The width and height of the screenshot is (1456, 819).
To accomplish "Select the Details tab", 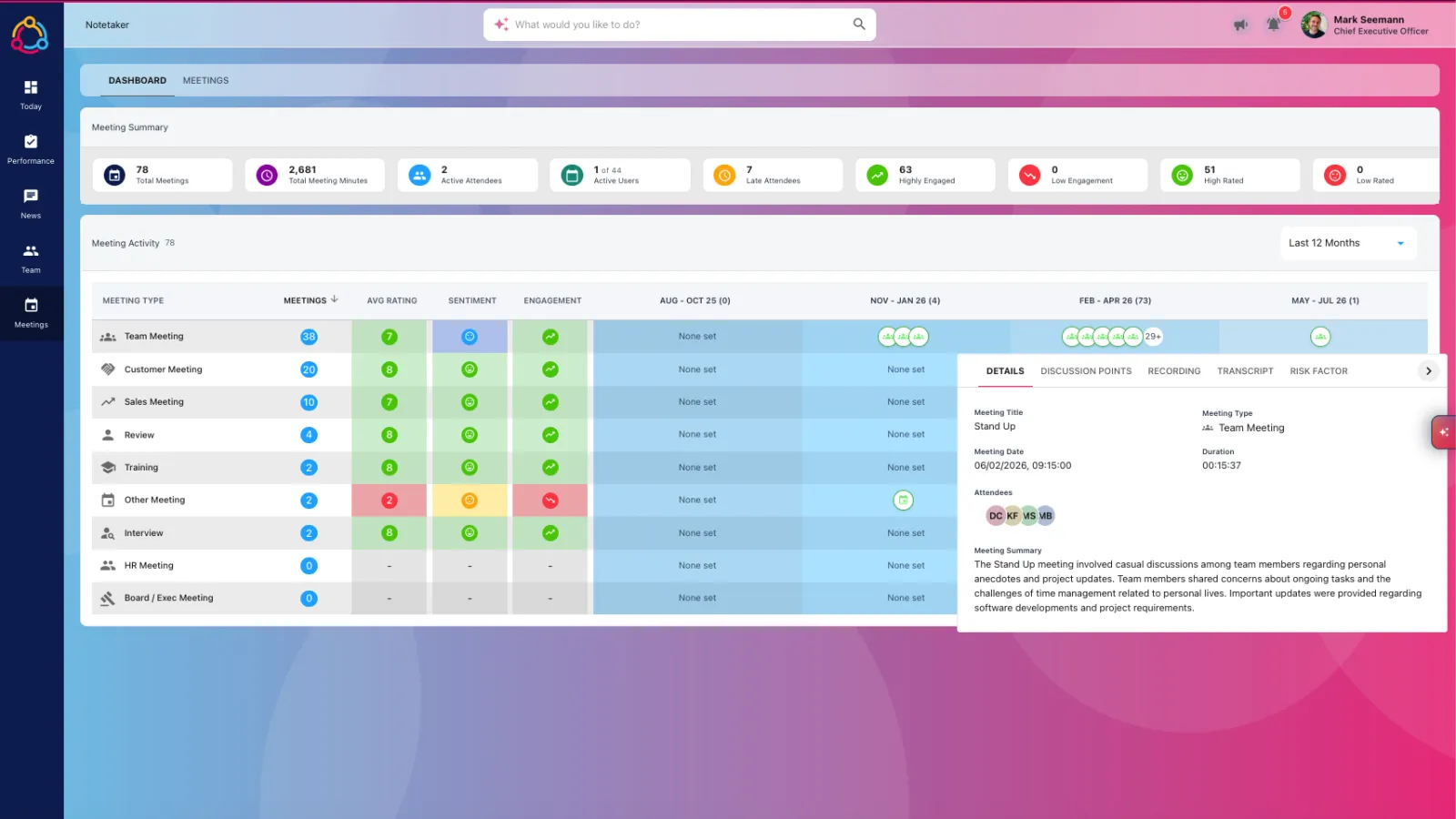I will (1006, 371).
